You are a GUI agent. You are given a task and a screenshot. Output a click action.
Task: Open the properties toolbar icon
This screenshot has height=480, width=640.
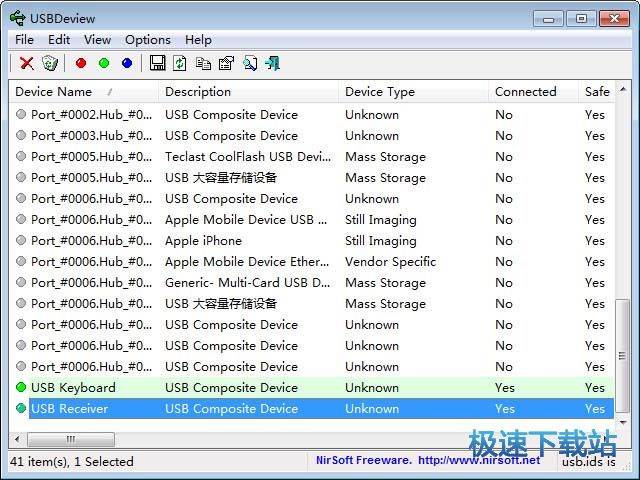point(226,63)
